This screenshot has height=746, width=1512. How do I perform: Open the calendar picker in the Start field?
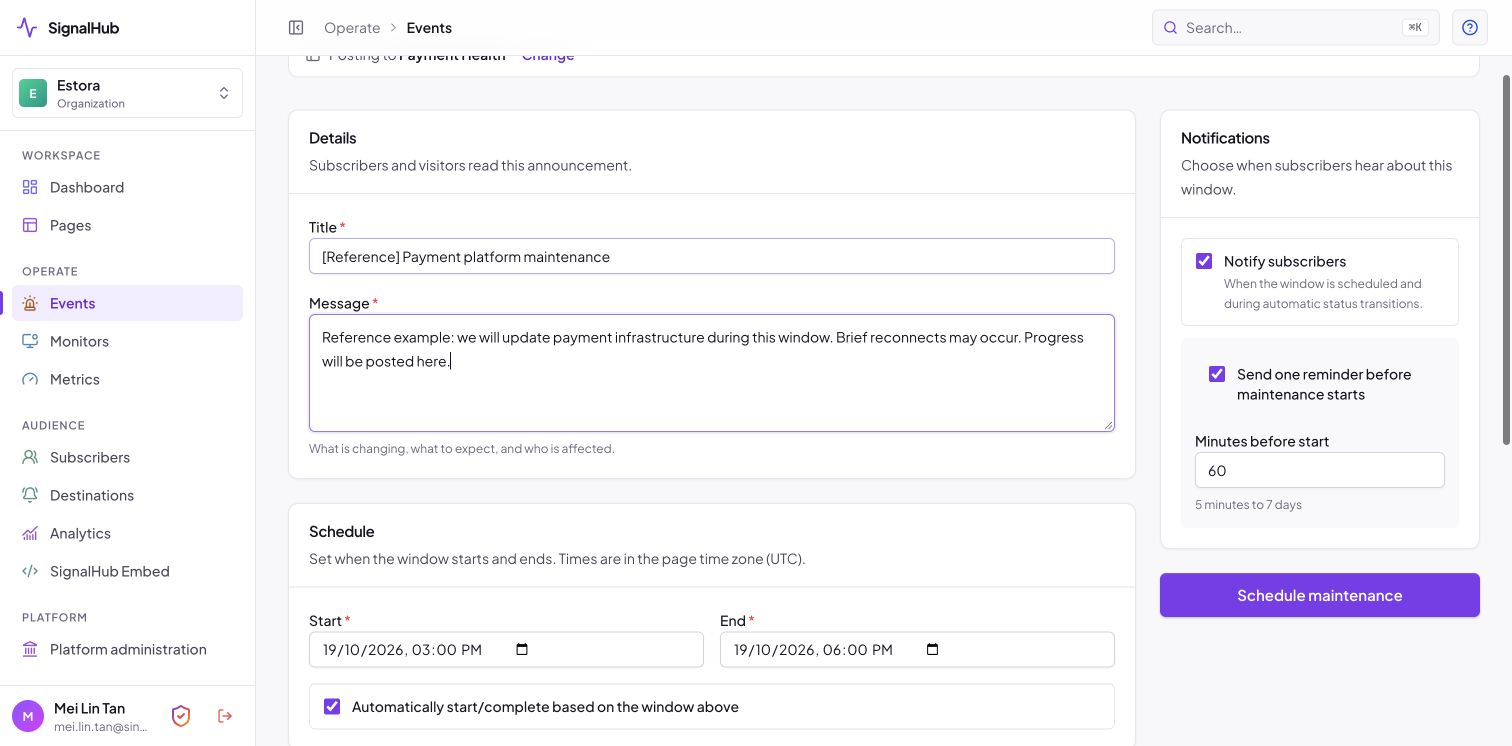[x=522, y=650]
